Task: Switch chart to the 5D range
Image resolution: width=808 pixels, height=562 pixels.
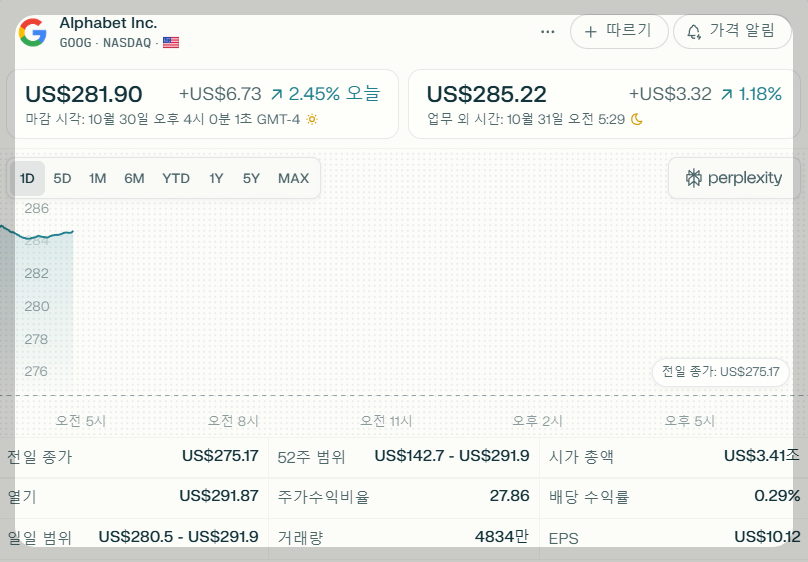Action: tap(62, 178)
